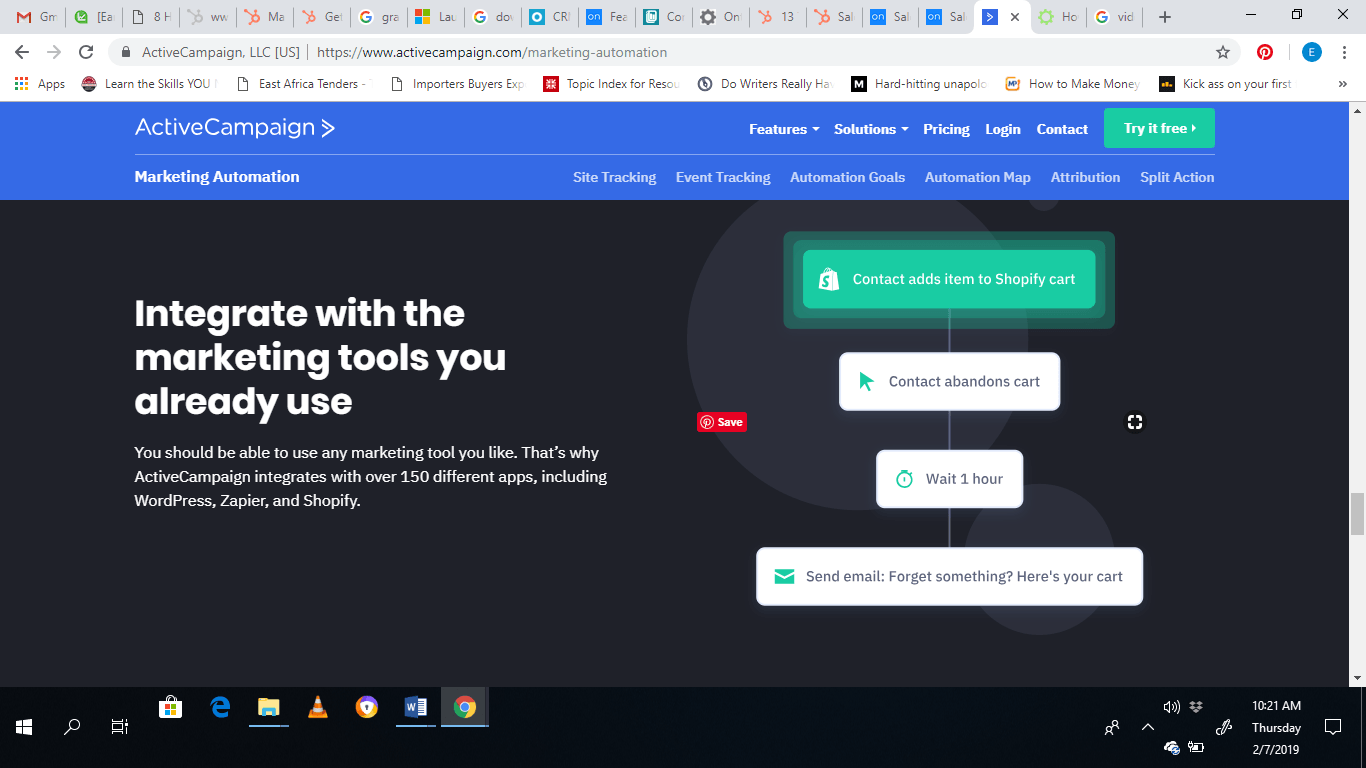Open the Chrome profile avatar E
Image resolution: width=1366 pixels, height=768 pixels.
pyautogui.click(x=1311, y=52)
